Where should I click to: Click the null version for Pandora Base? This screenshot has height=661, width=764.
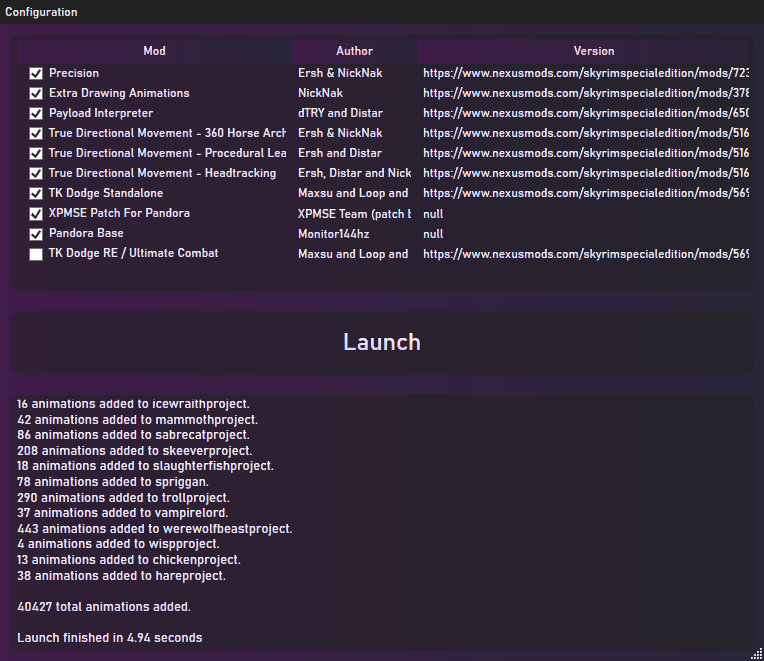pos(433,234)
